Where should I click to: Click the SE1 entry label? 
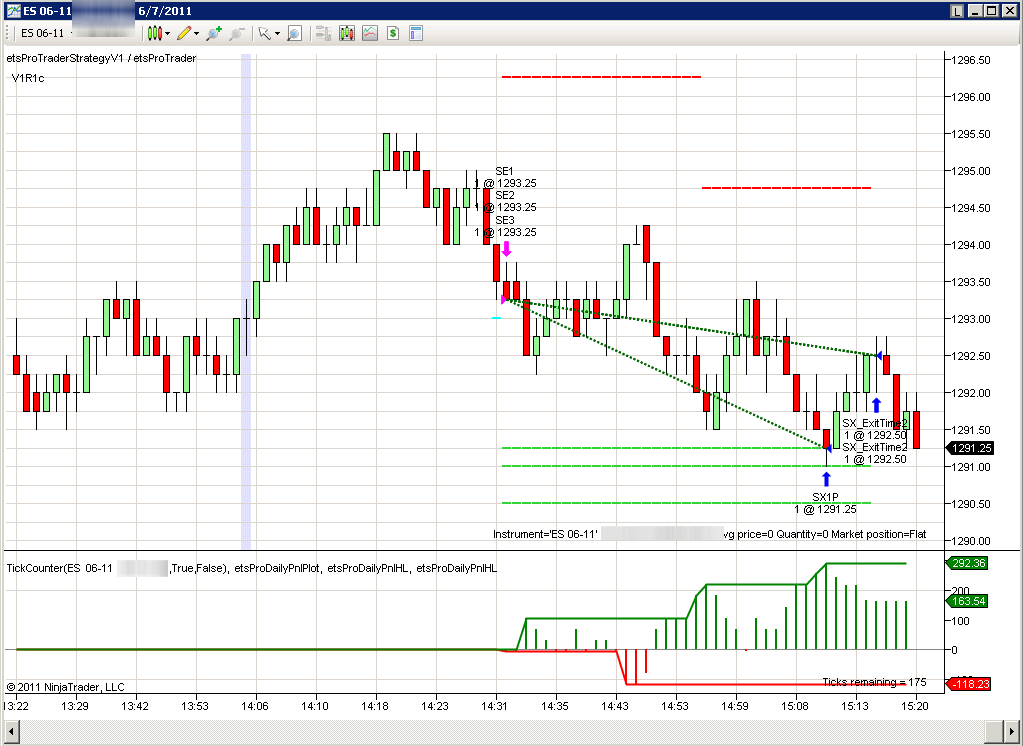click(x=504, y=171)
